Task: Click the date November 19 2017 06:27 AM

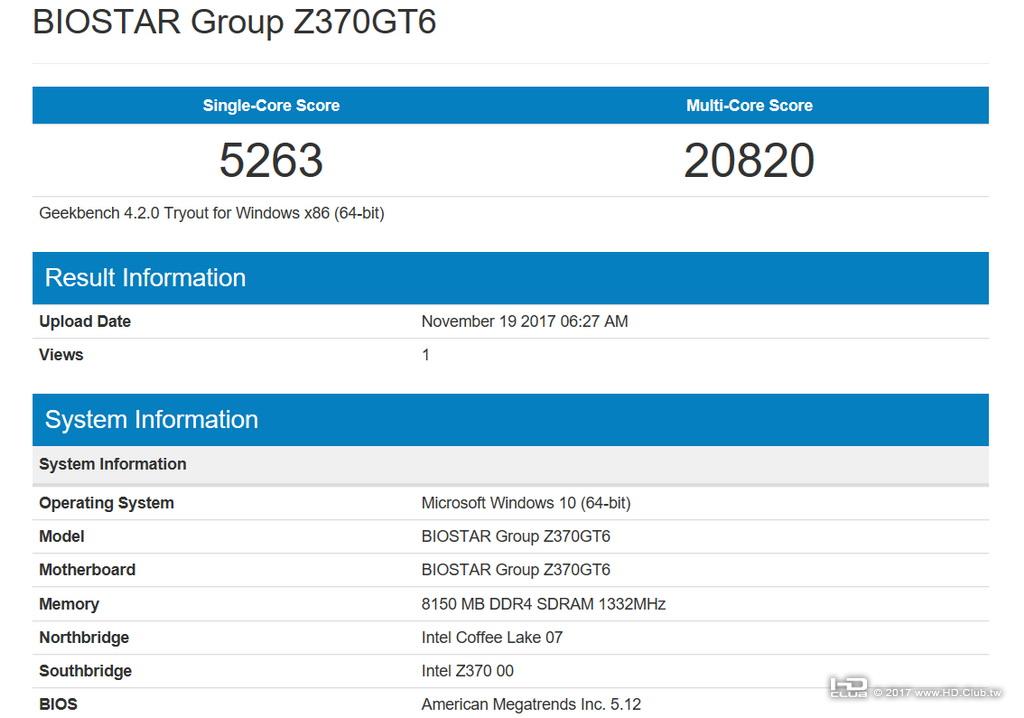Action: (524, 321)
